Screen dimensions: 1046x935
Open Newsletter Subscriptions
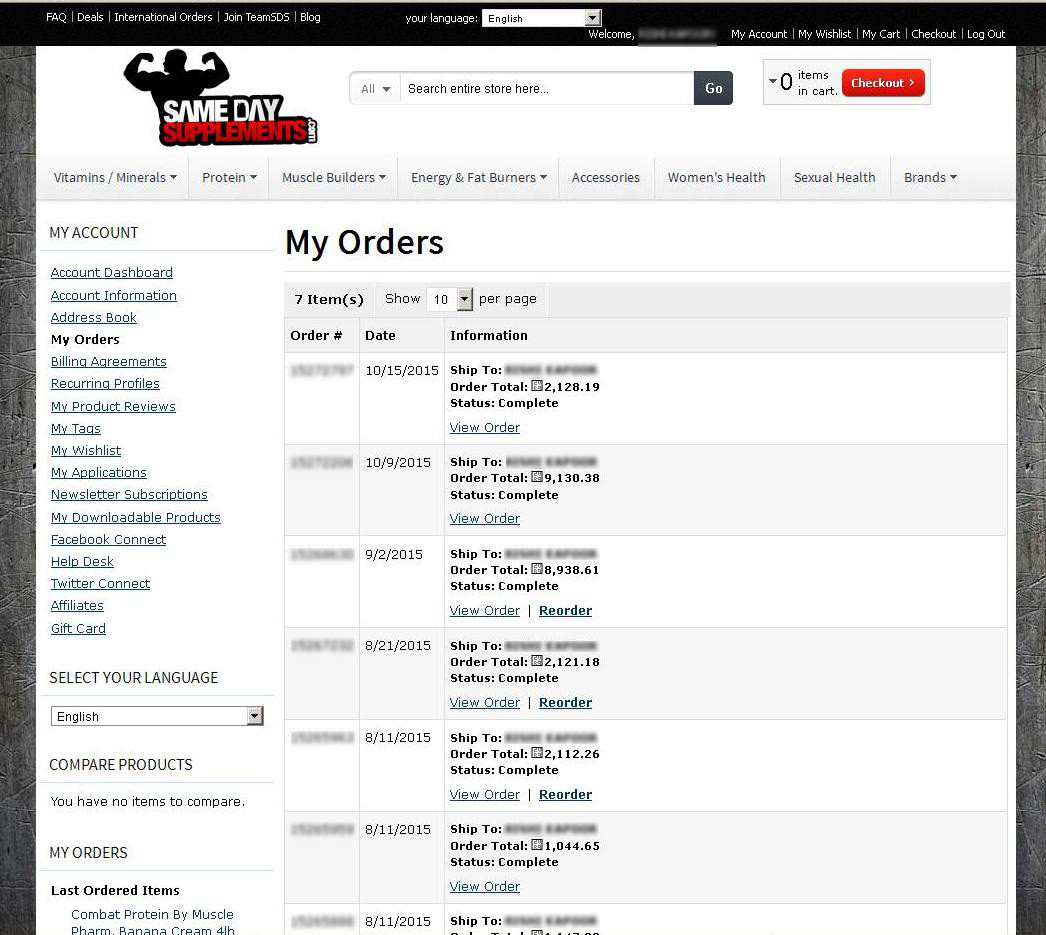pyautogui.click(x=129, y=494)
